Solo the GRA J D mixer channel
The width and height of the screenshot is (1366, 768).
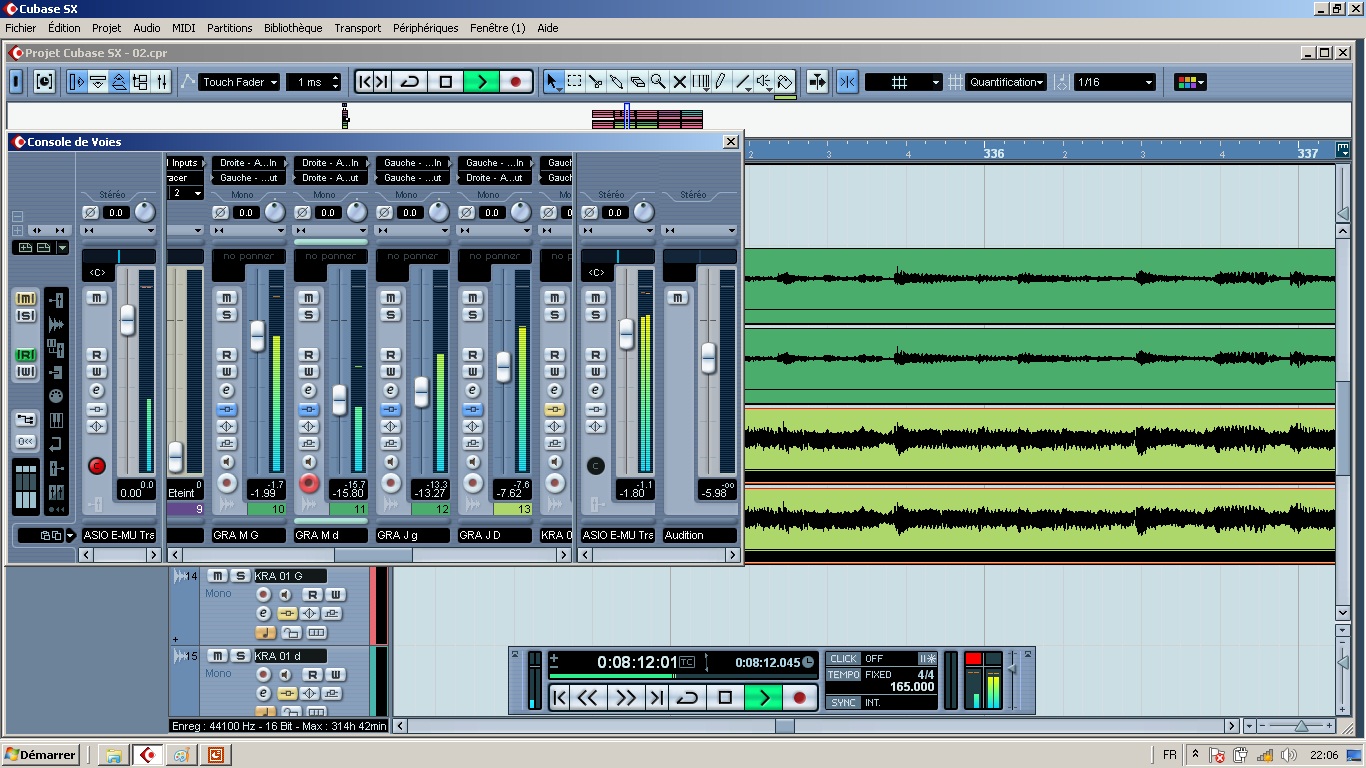pos(473,315)
